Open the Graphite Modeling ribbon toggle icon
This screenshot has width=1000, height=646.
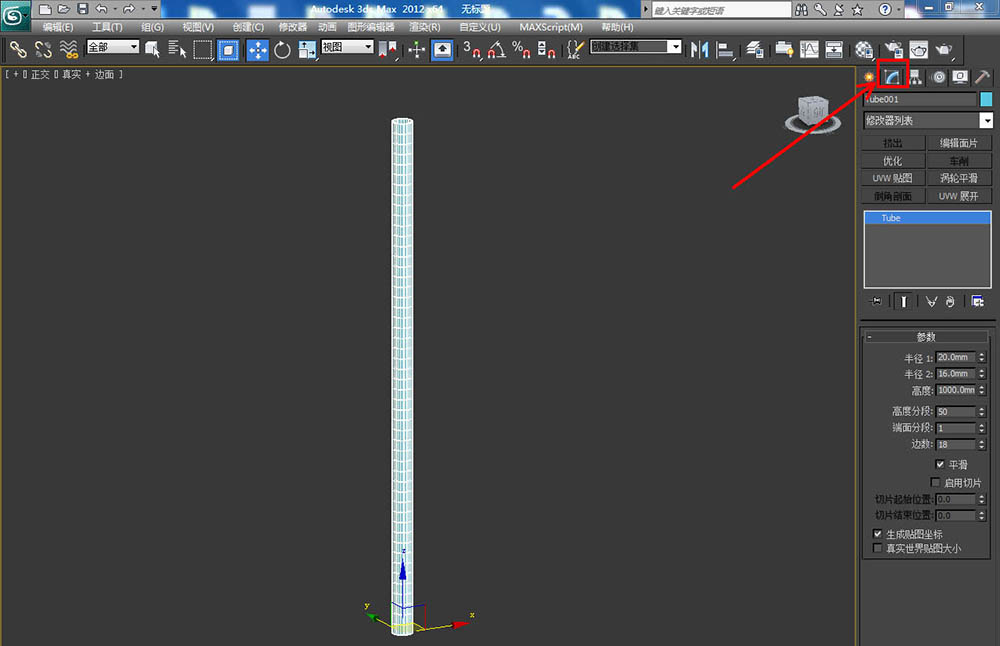pyautogui.click(x=784, y=50)
